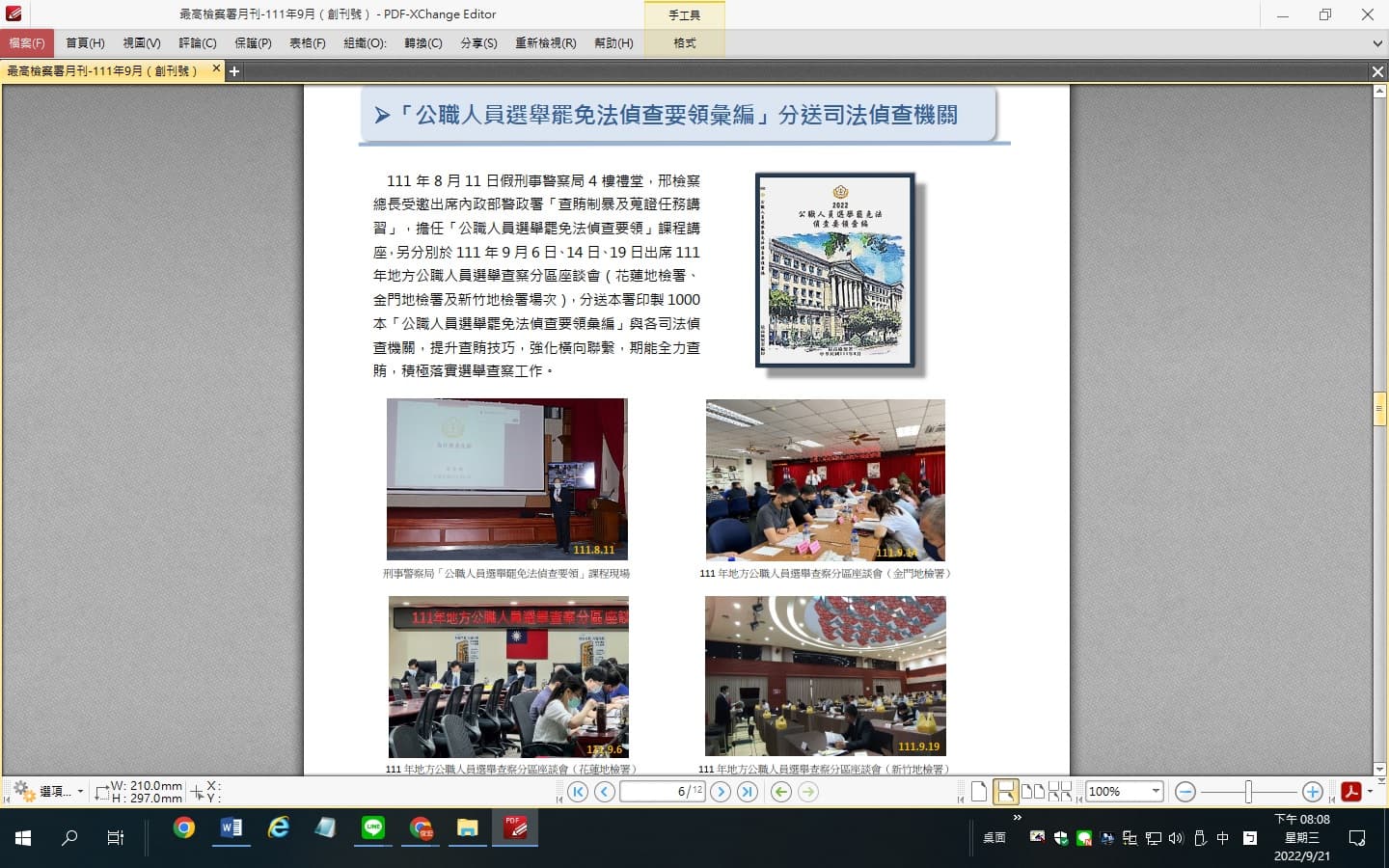Close the 最高檢察署月刊 document tab
The image size is (1389, 868).
pyautogui.click(x=216, y=69)
